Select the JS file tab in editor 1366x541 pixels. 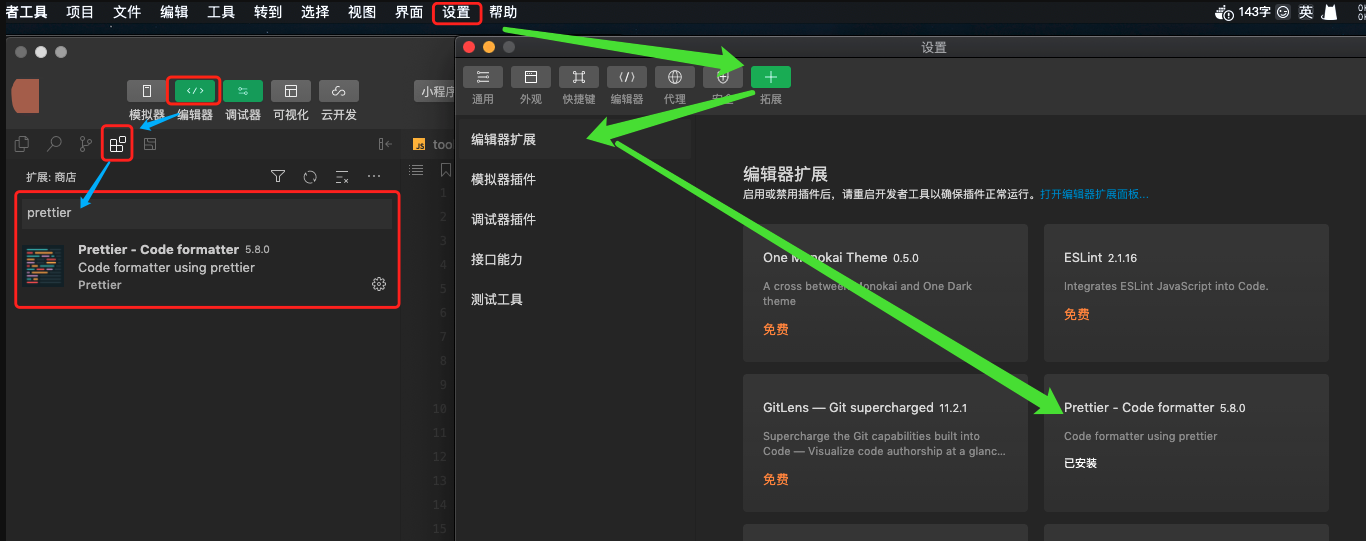pyautogui.click(x=431, y=144)
